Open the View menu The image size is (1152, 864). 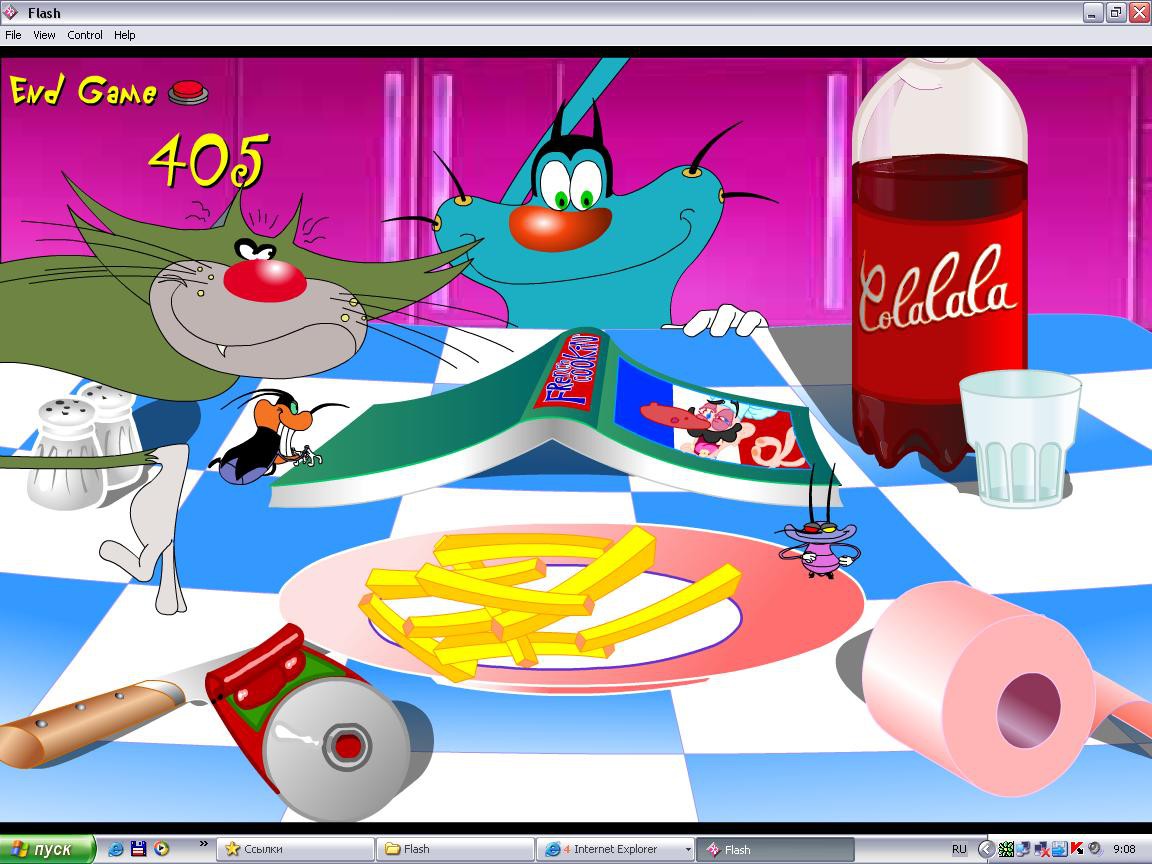pyautogui.click(x=44, y=35)
